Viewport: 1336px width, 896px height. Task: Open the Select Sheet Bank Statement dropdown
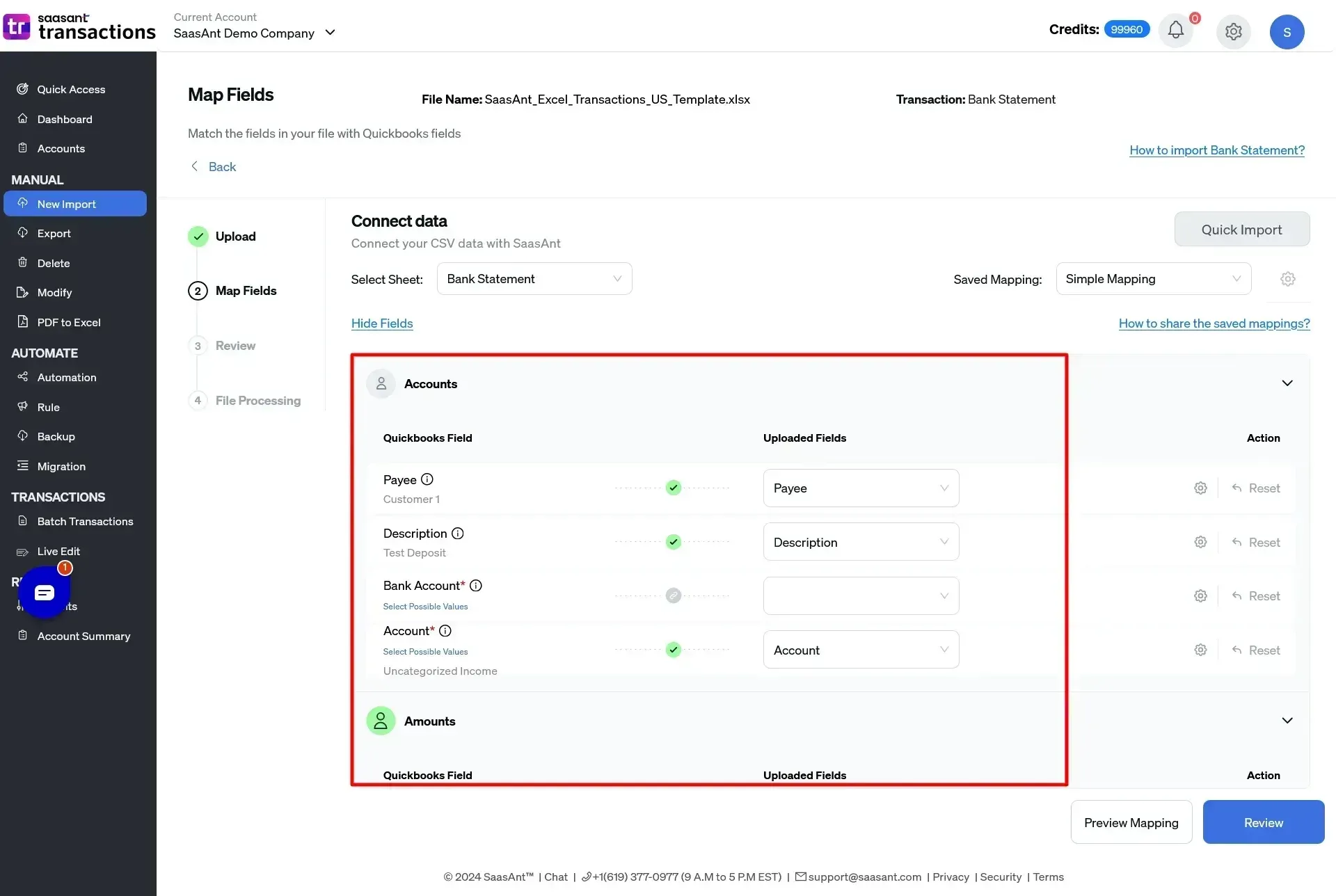534,278
